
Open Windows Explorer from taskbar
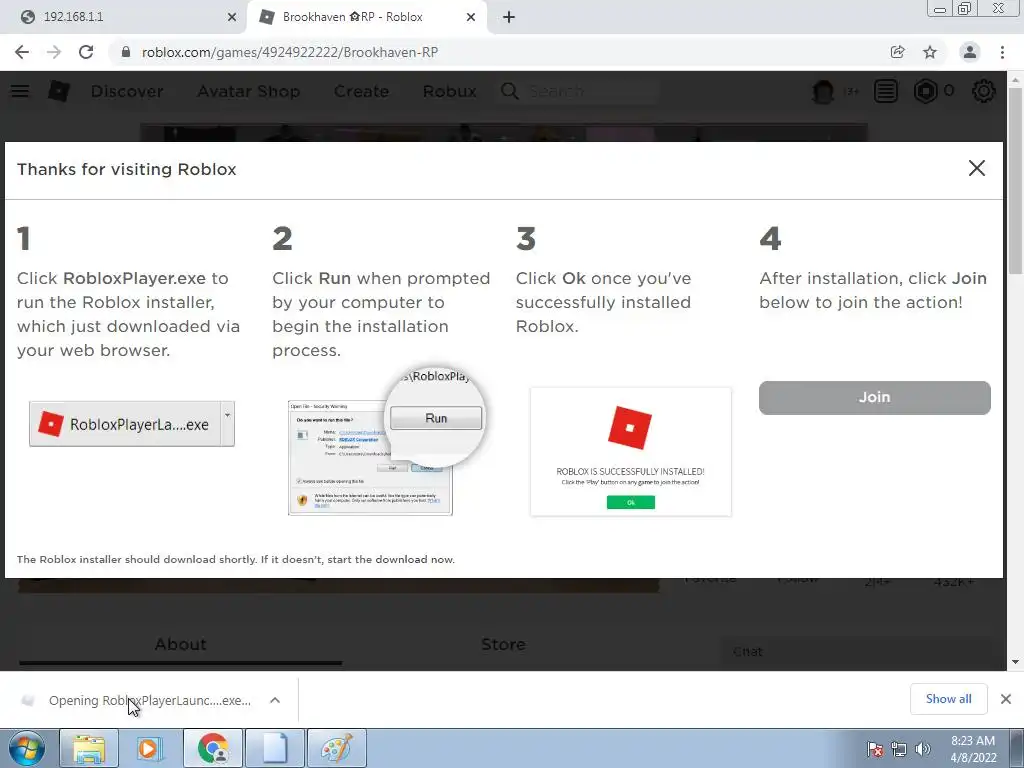pyautogui.click(x=89, y=748)
